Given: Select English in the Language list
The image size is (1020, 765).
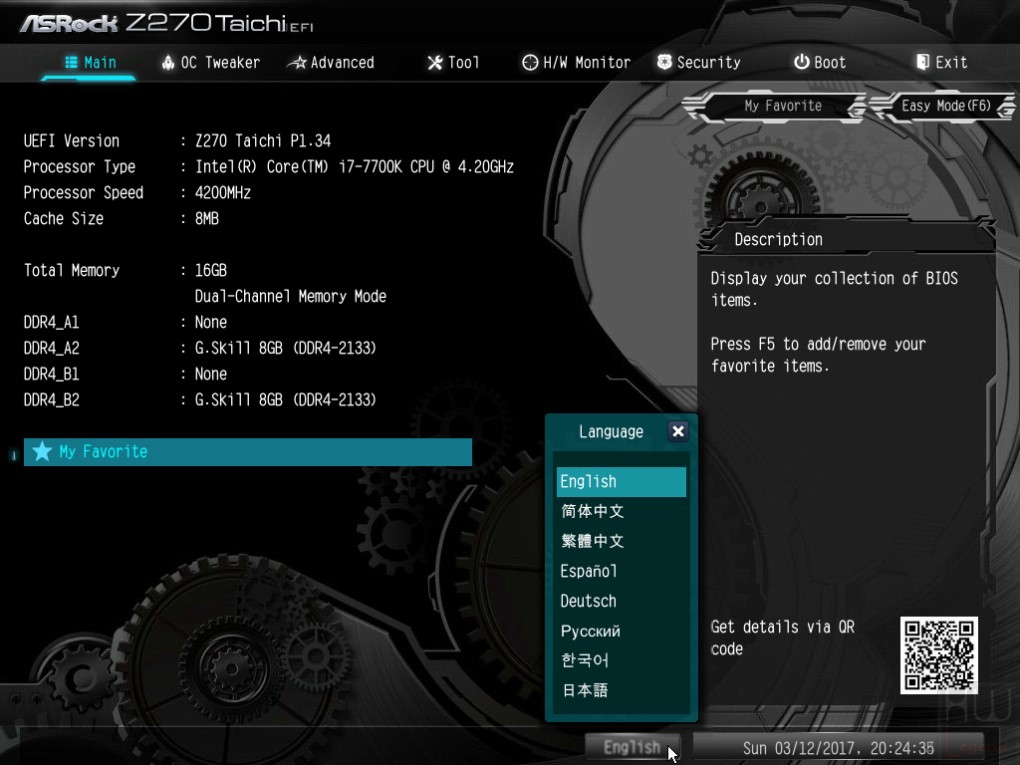Looking at the screenshot, I should (x=621, y=481).
